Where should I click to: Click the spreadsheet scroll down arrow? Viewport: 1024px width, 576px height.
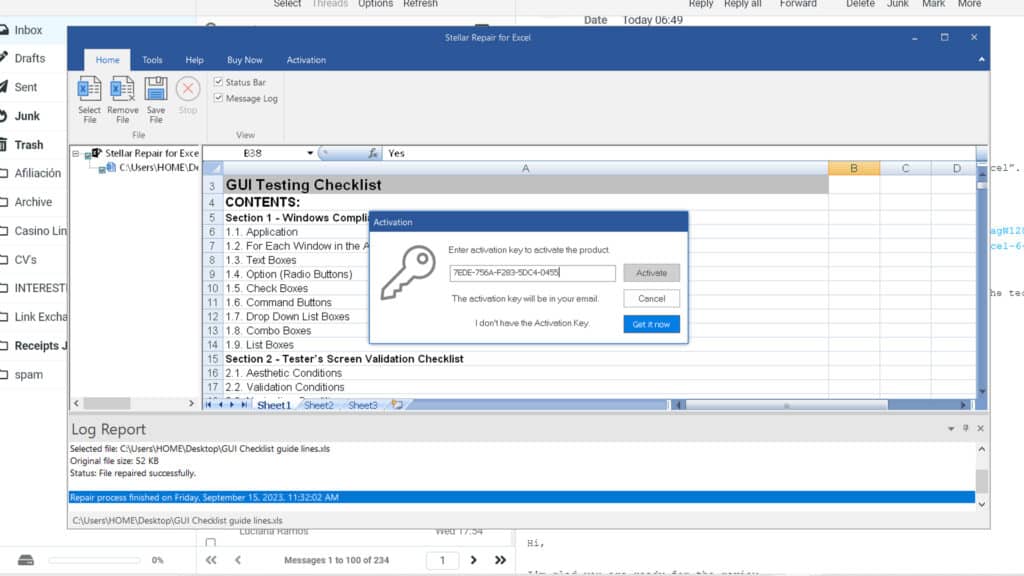click(982, 392)
